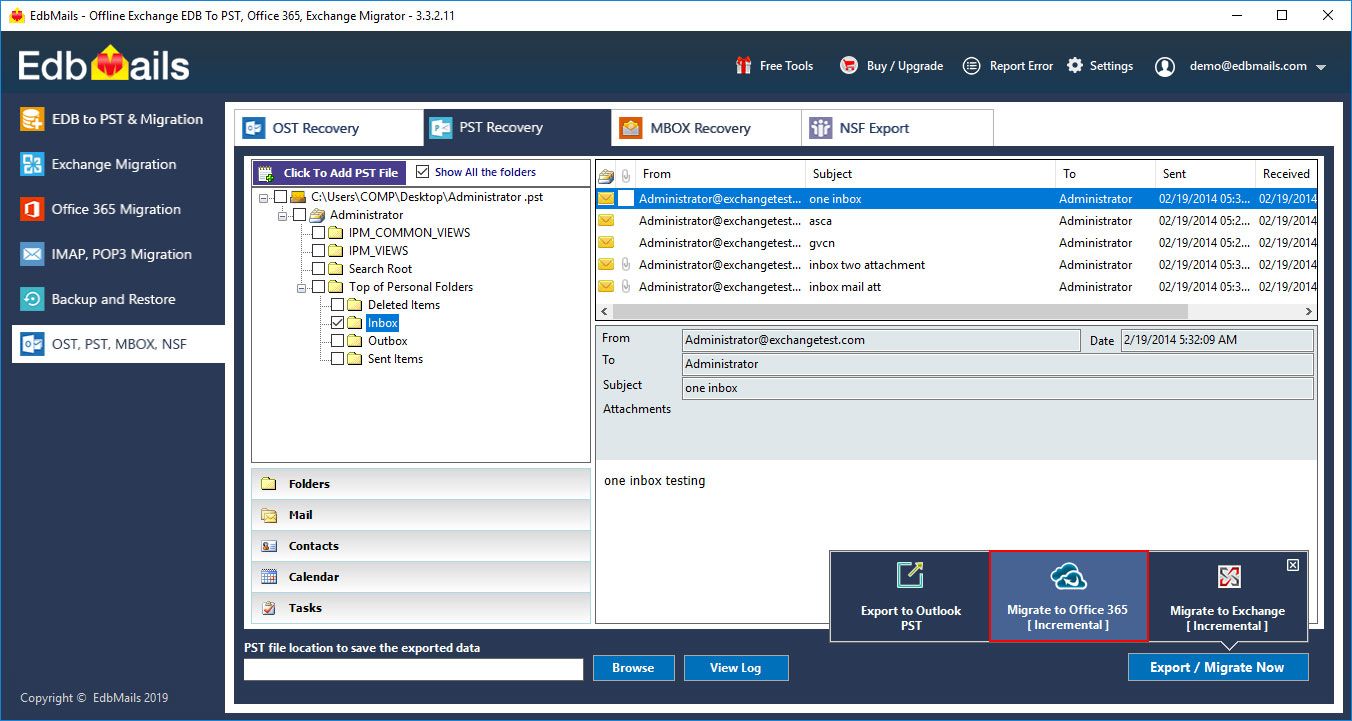Collapse Top of Personal Folders node
The height and width of the screenshot is (721, 1352).
click(x=302, y=287)
